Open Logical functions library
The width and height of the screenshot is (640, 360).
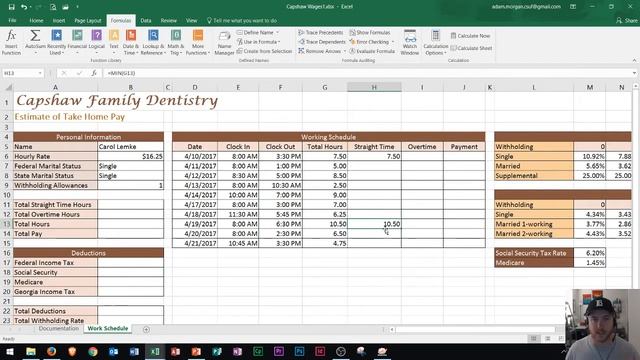(x=97, y=42)
